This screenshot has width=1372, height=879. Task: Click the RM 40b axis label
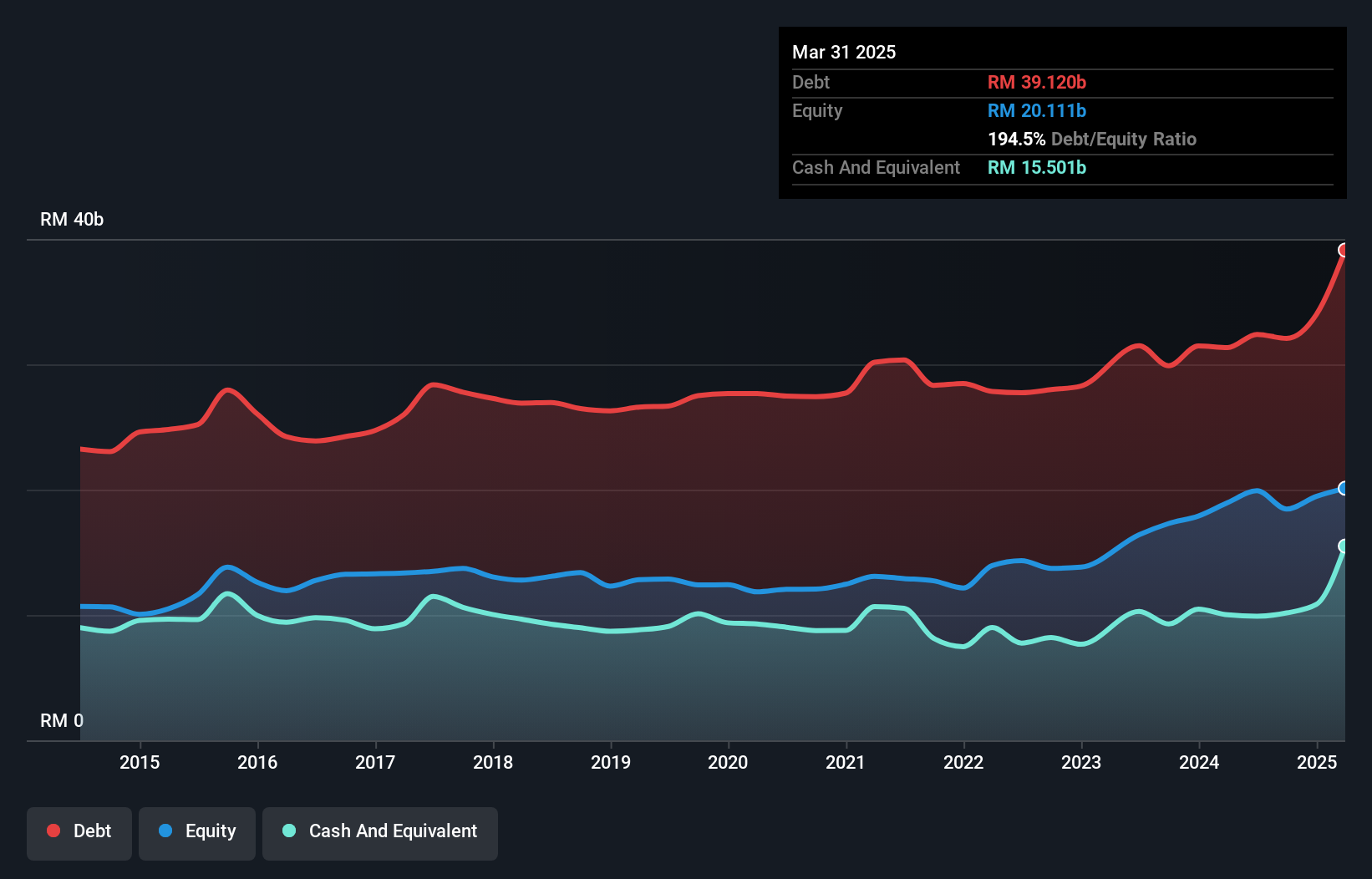(72, 219)
